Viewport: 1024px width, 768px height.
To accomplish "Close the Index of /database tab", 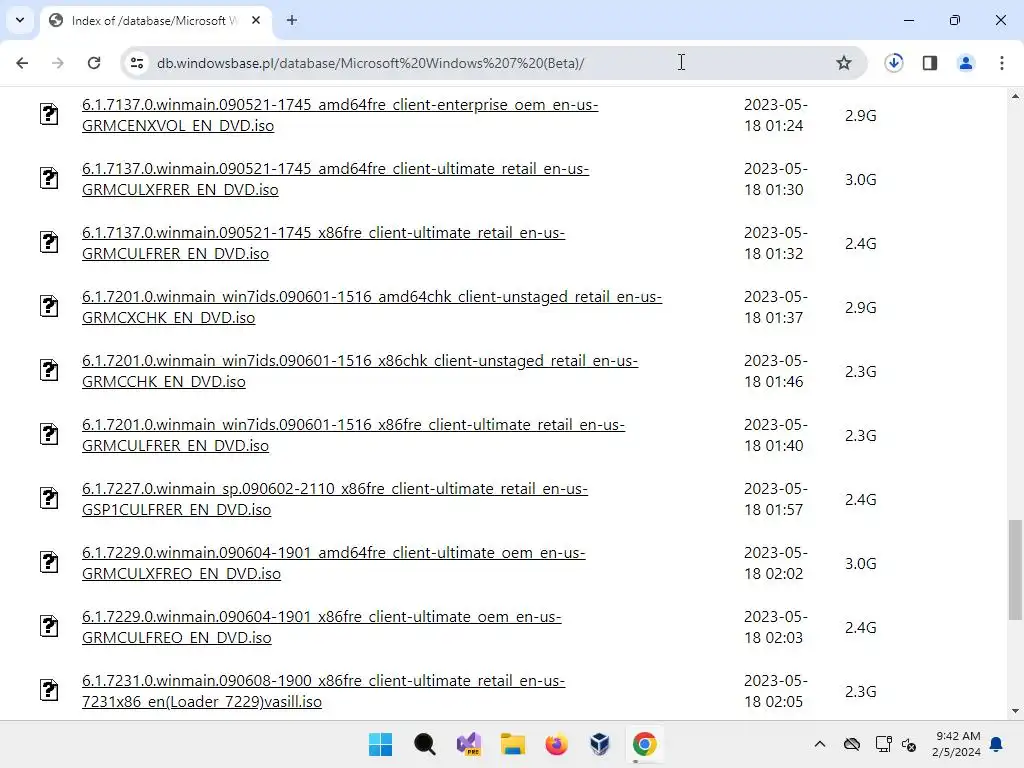I will tap(256, 20).
